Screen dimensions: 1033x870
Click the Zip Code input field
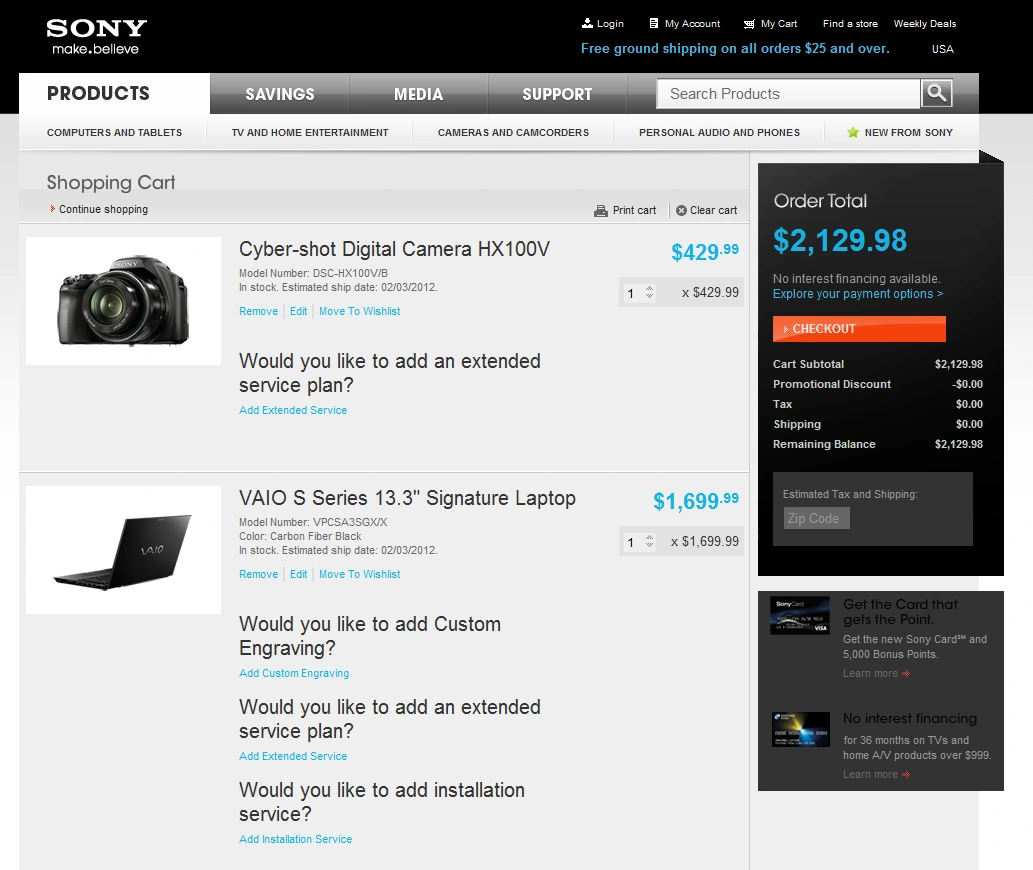[x=817, y=518]
